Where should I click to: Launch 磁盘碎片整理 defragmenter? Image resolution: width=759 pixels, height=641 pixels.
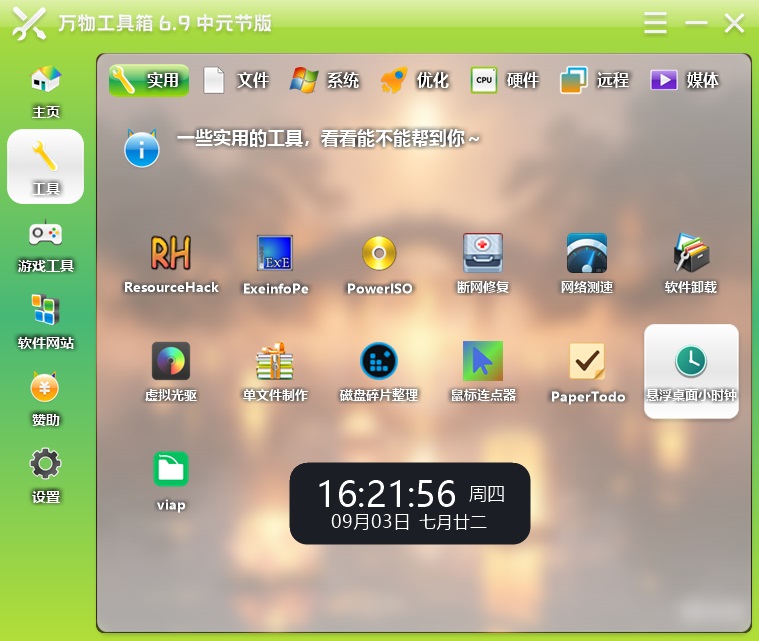pyautogui.click(x=379, y=372)
